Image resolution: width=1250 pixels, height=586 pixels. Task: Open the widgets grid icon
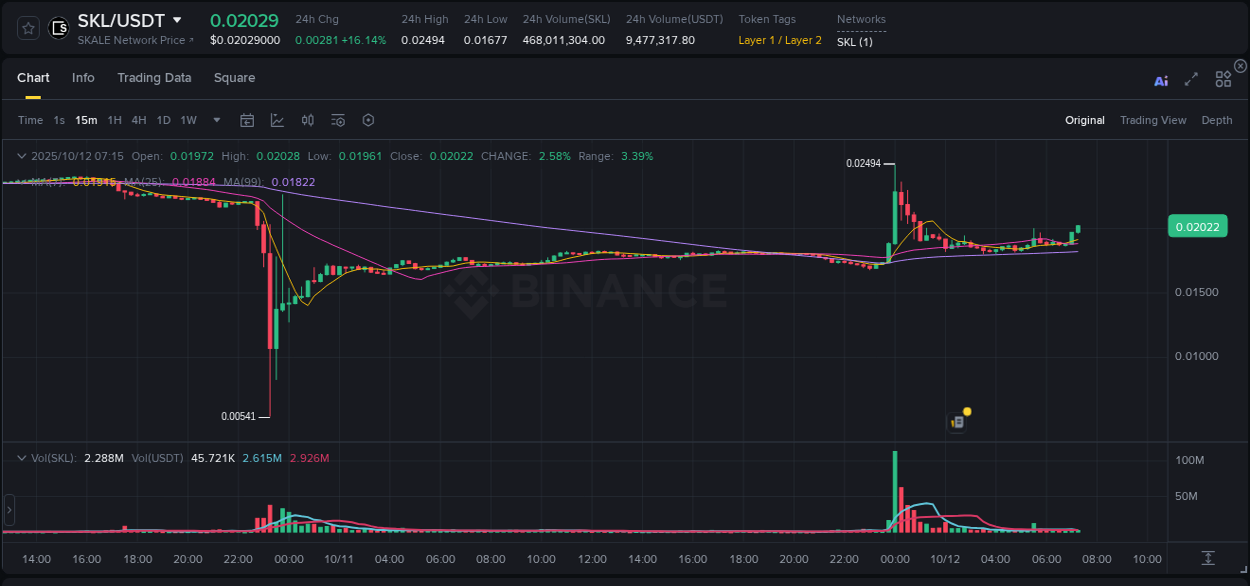1223,79
